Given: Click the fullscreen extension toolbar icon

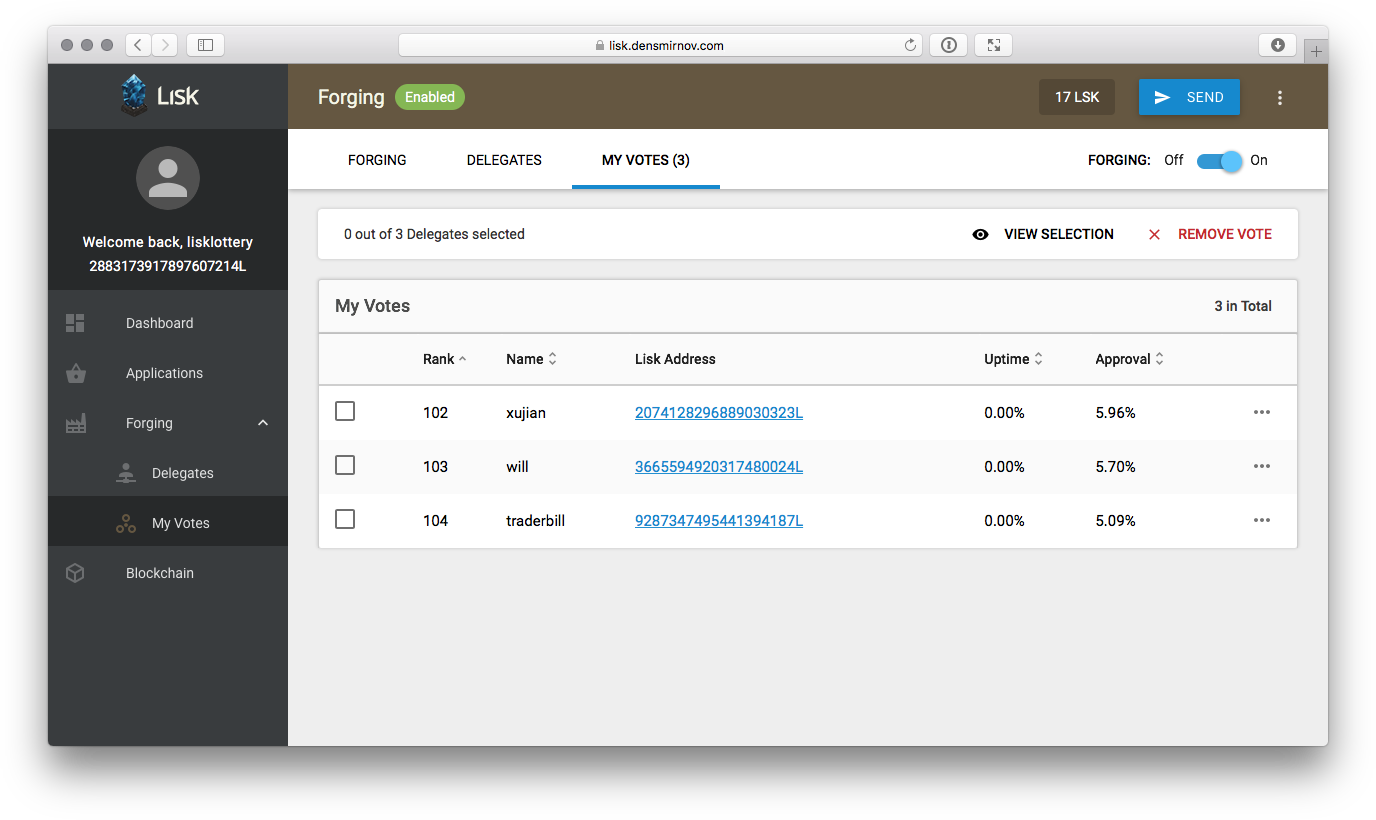Looking at the screenshot, I should (993, 45).
